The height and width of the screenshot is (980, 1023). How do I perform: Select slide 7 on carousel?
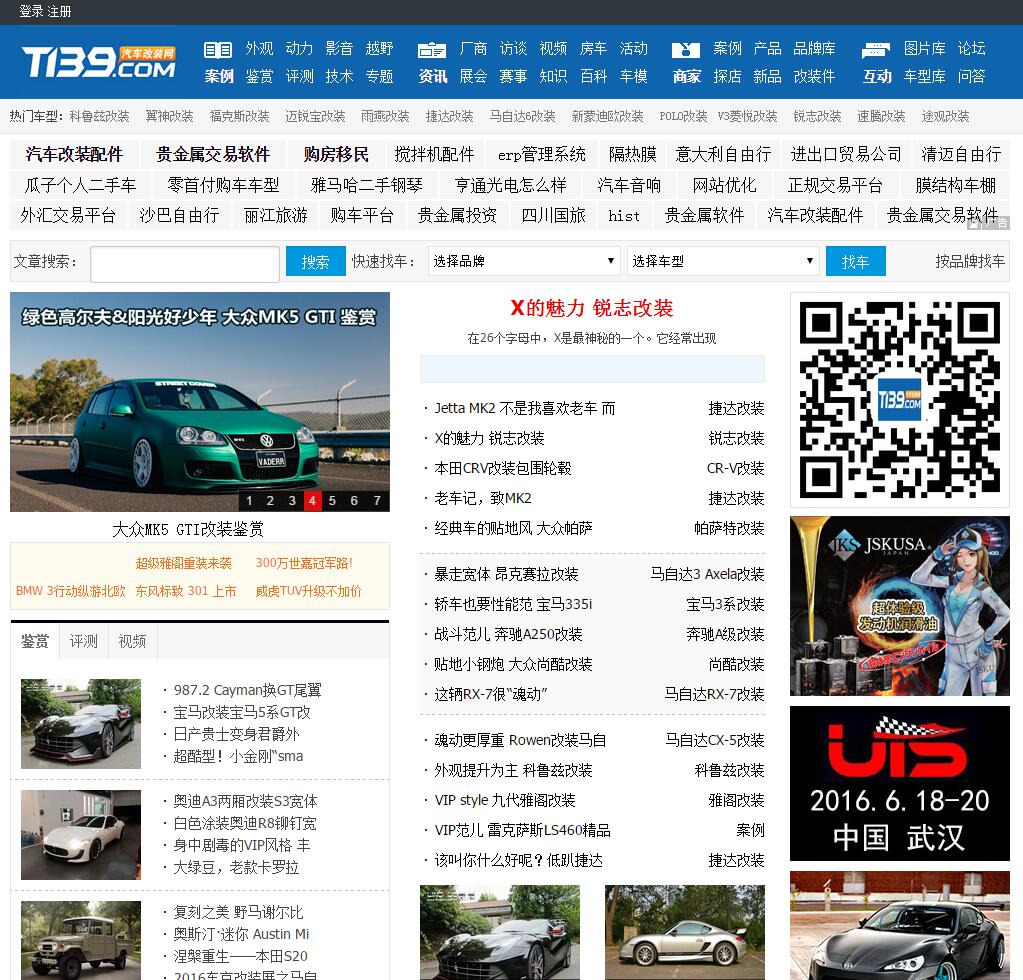click(376, 500)
